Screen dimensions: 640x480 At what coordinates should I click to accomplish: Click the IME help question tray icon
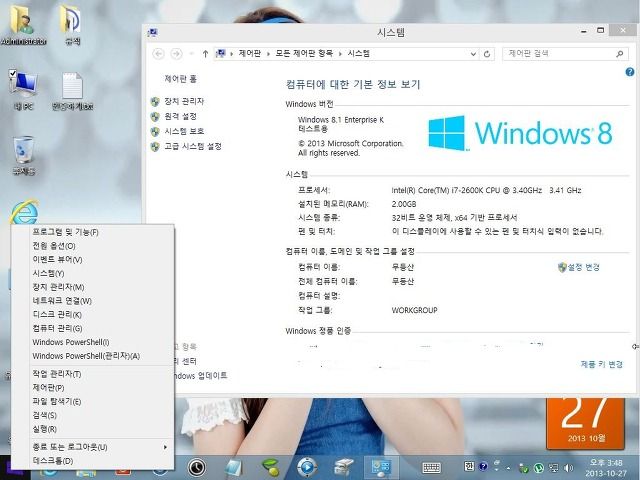tap(483, 466)
